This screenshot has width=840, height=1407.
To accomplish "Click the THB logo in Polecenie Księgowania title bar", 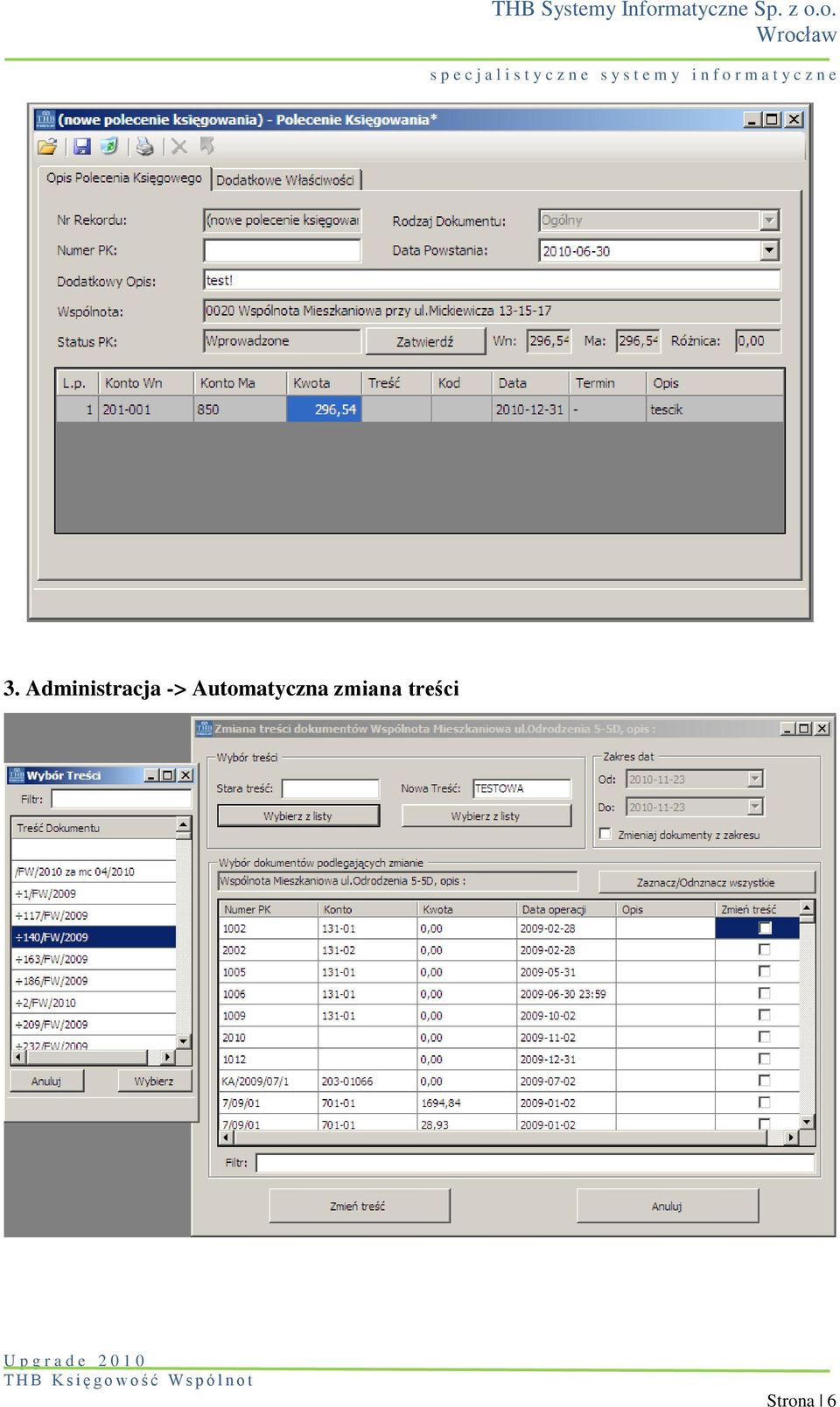I will click(x=45, y=119).
